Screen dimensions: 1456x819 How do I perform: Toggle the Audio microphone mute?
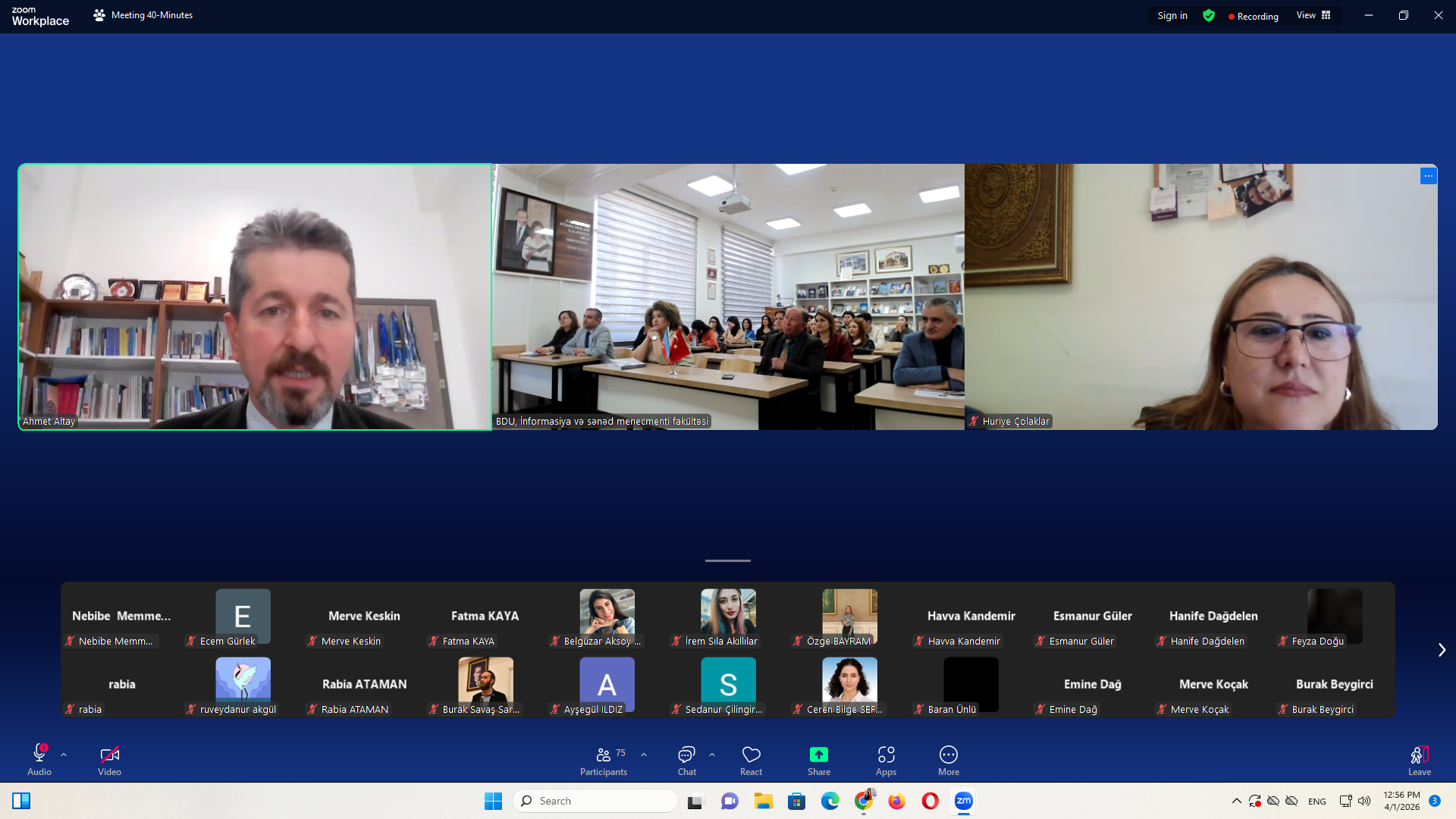(39, 761)
